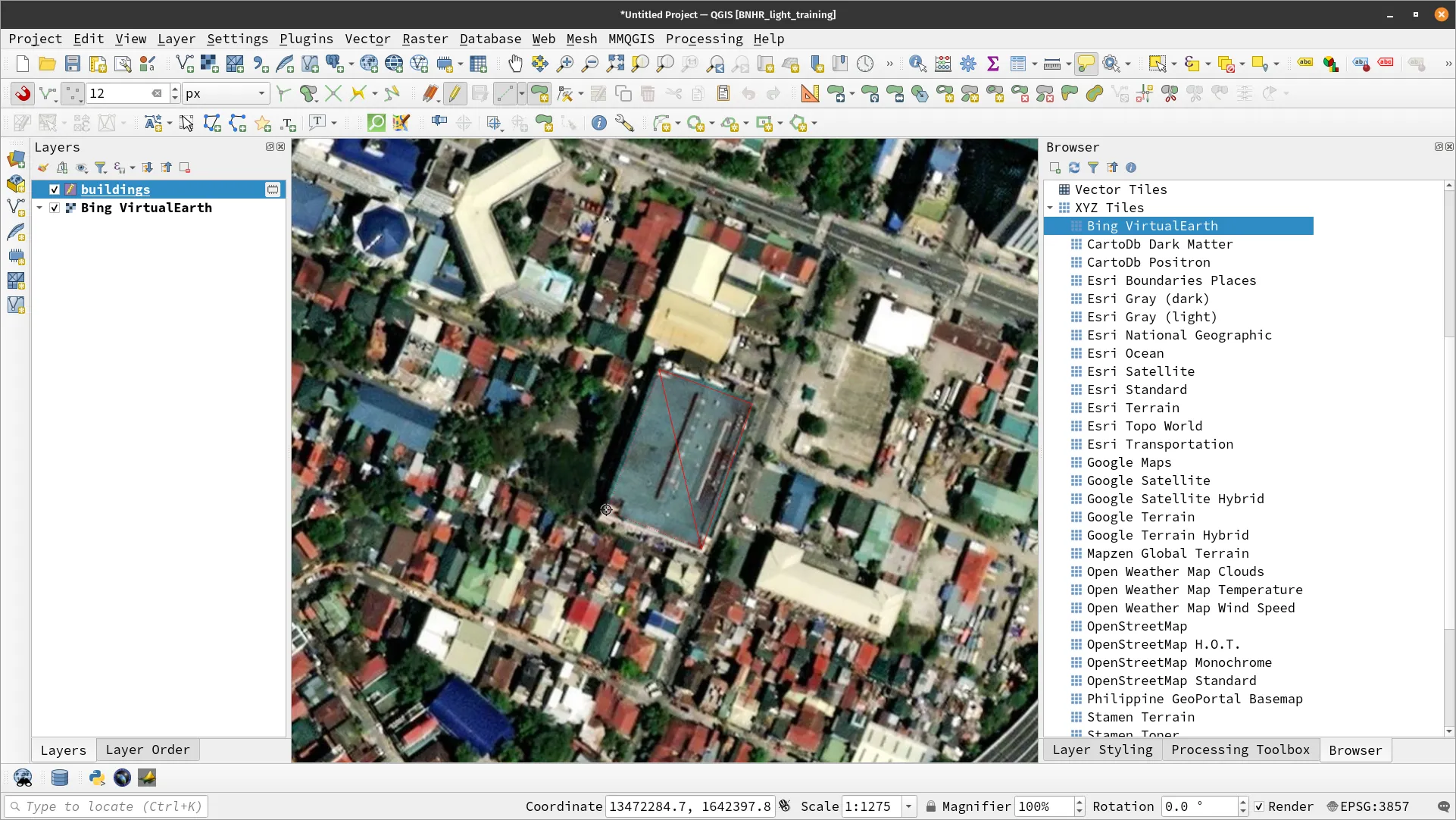Click the Identify Features tool

917,64
